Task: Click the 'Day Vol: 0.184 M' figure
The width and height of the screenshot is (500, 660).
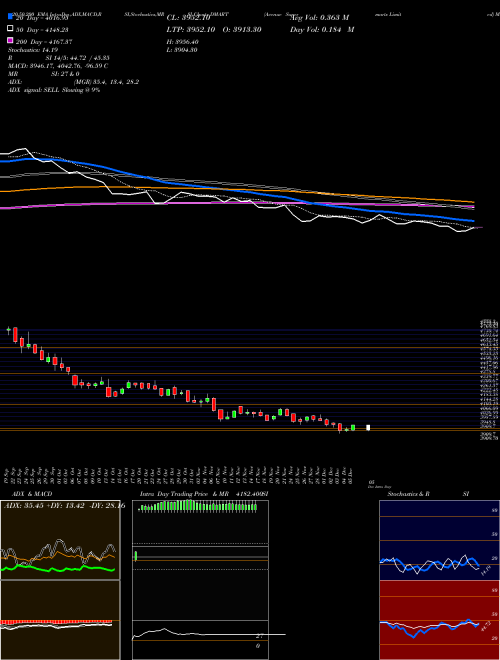Action: click(322, 30)
